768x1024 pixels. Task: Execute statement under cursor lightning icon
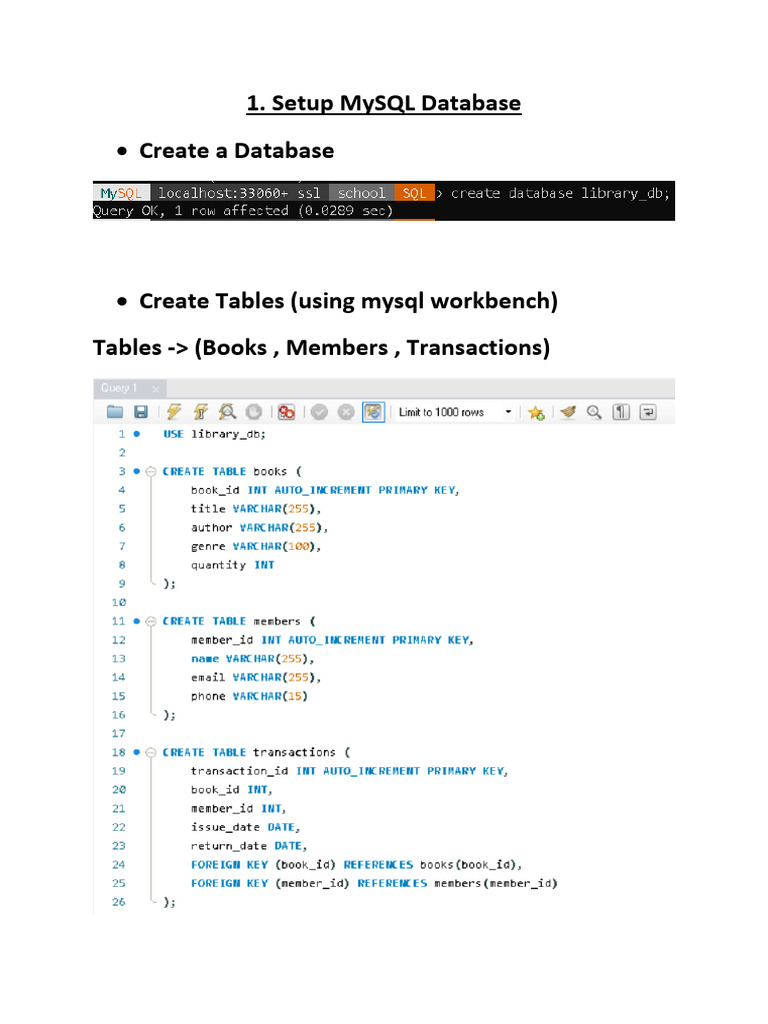pyautogui.click(x=200, y=411)
